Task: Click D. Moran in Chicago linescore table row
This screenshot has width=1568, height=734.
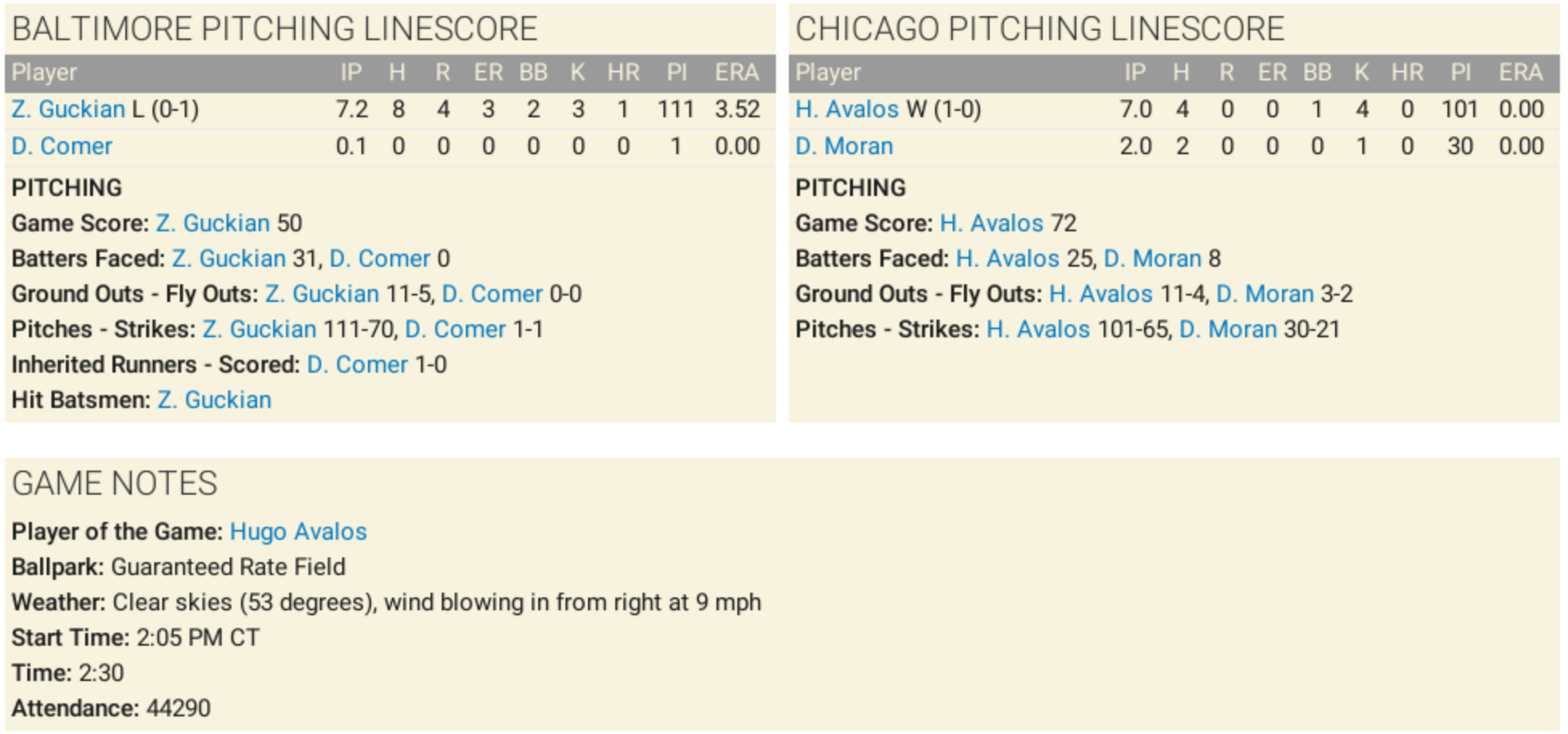Action: click(x=844, y=146)
